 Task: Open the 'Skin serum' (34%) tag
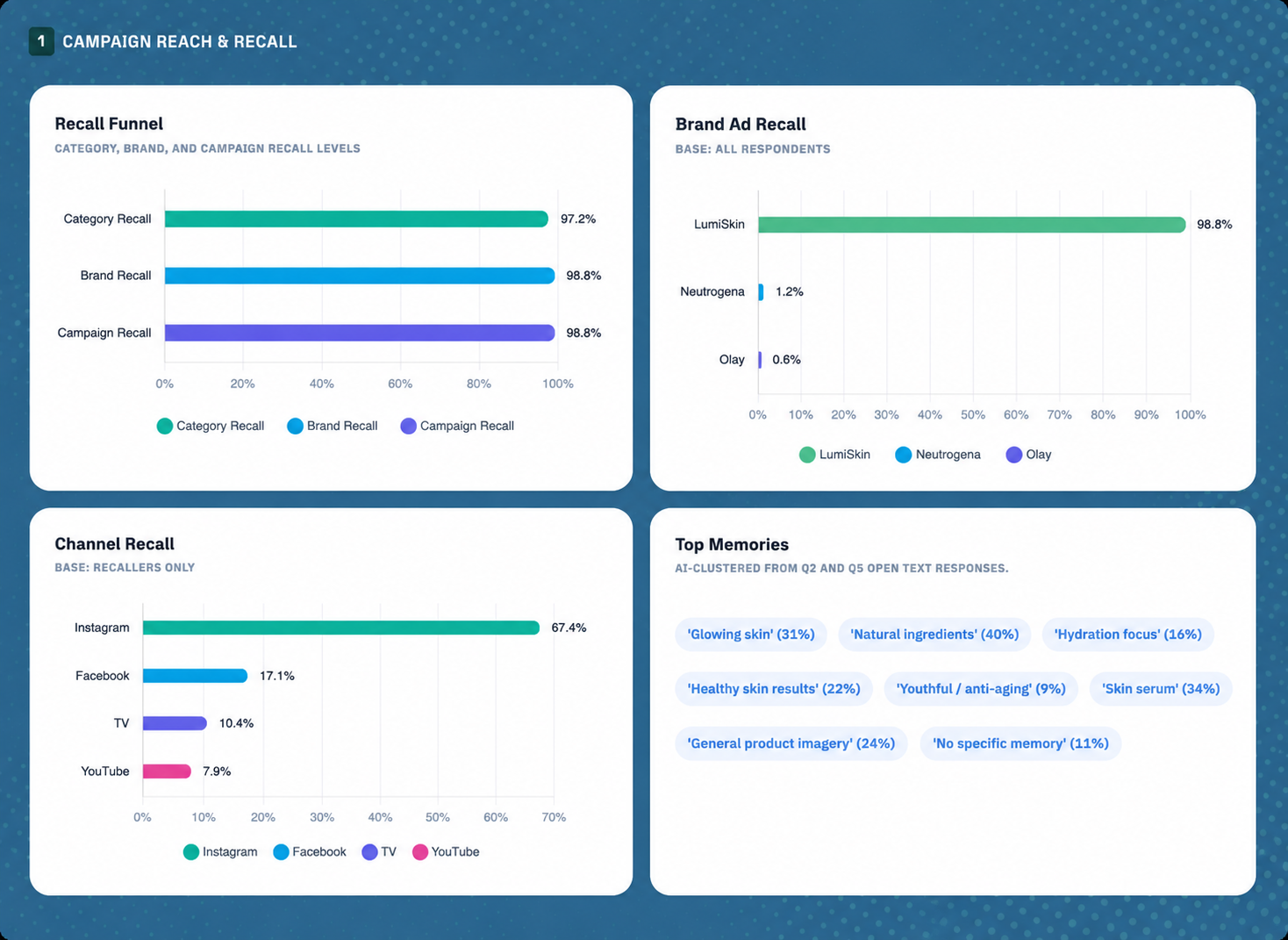pyautogui.click(x=1161, y=689)
